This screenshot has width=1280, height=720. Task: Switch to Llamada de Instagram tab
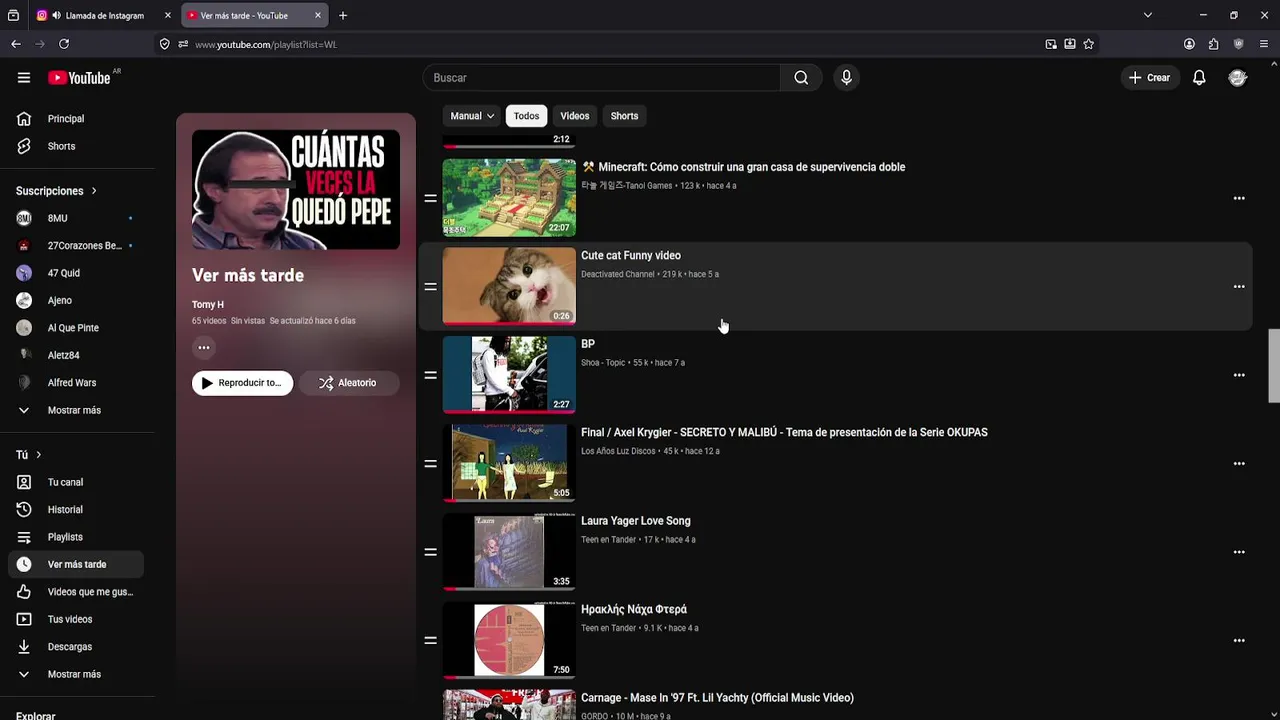tap(103, 15)
